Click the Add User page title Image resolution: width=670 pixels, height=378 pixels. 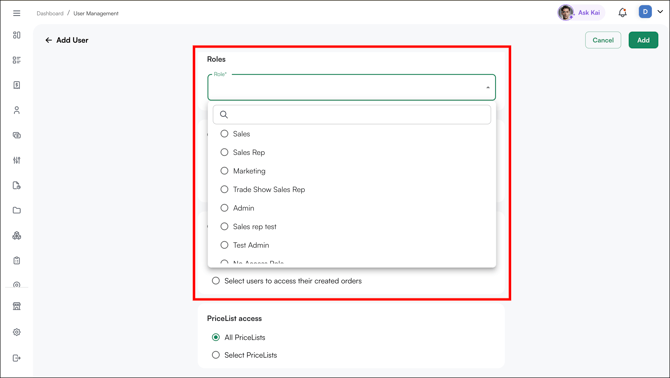(x=72, y=40)
